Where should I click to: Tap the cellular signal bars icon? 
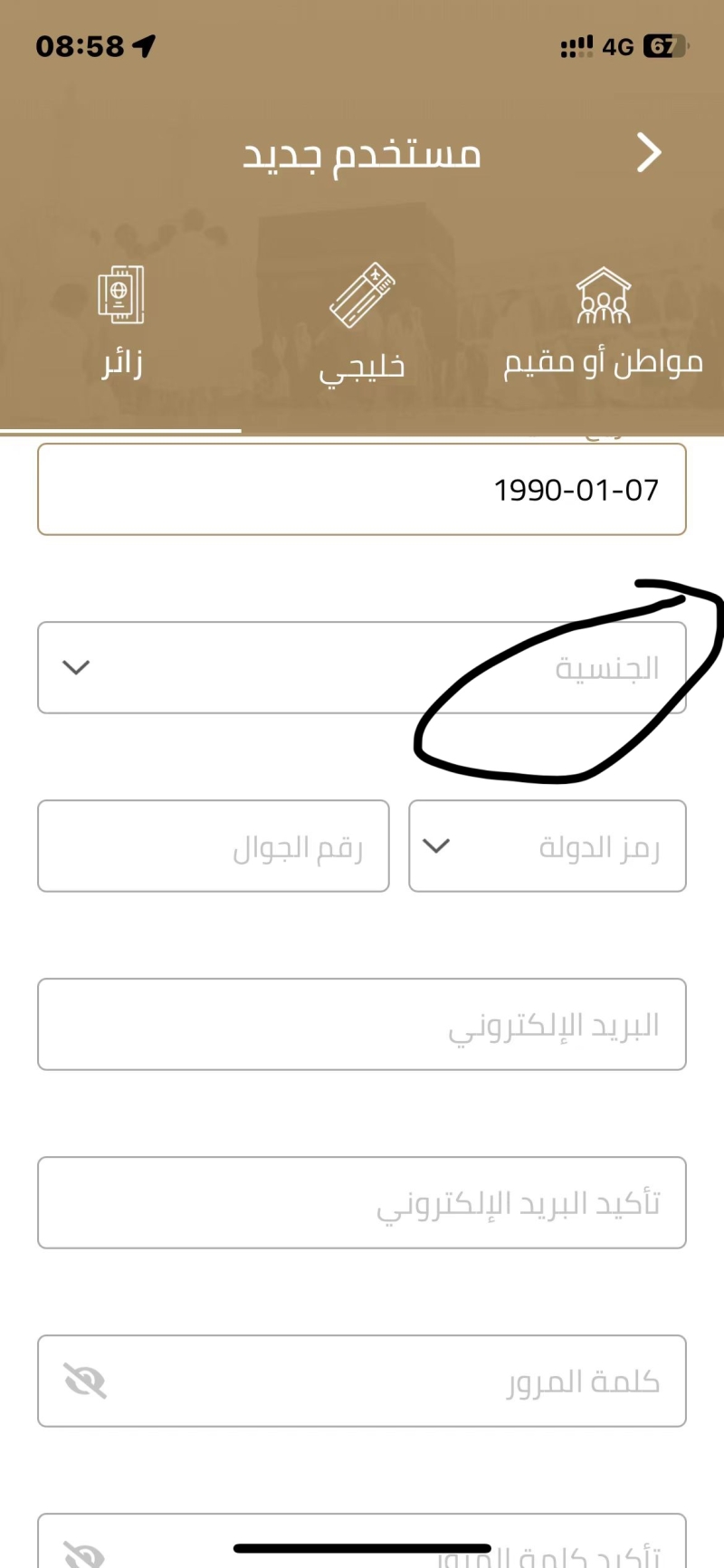tap(576, 46)
